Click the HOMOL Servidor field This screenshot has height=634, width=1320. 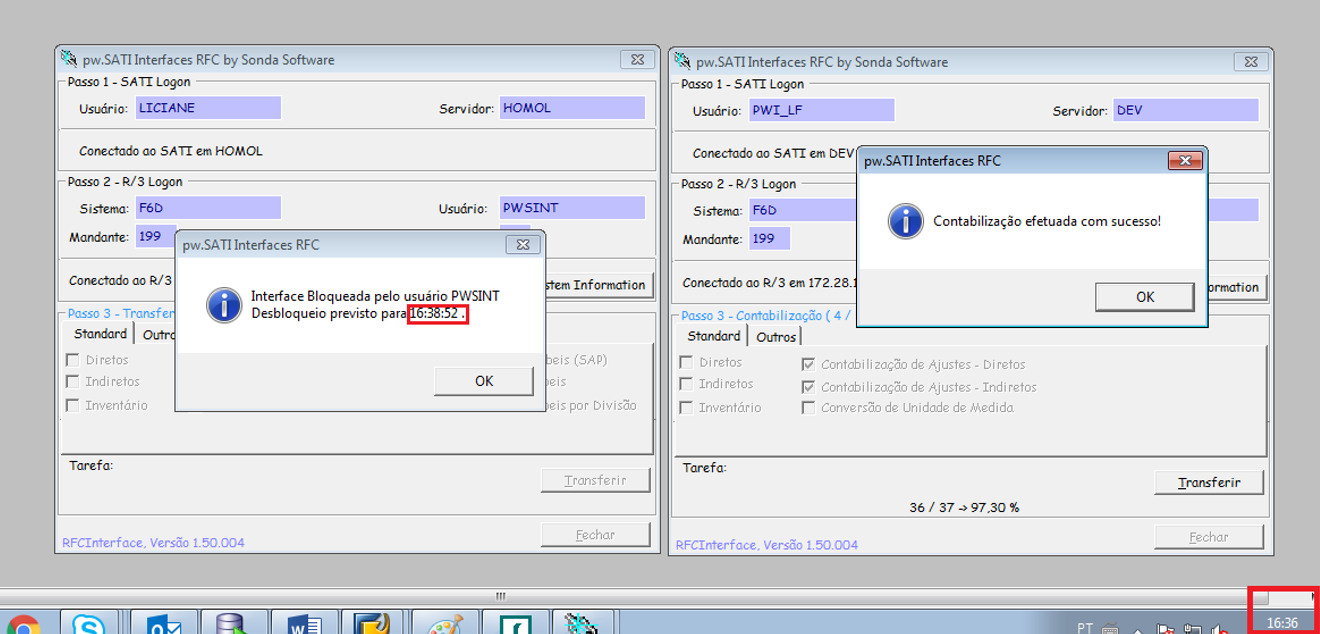(572, 107)
